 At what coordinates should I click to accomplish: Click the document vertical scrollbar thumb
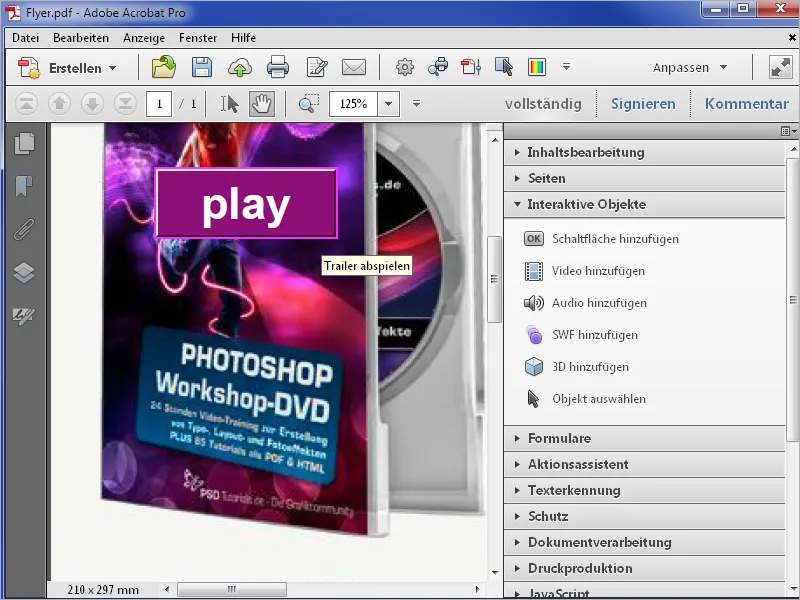[x=494, y=279]
